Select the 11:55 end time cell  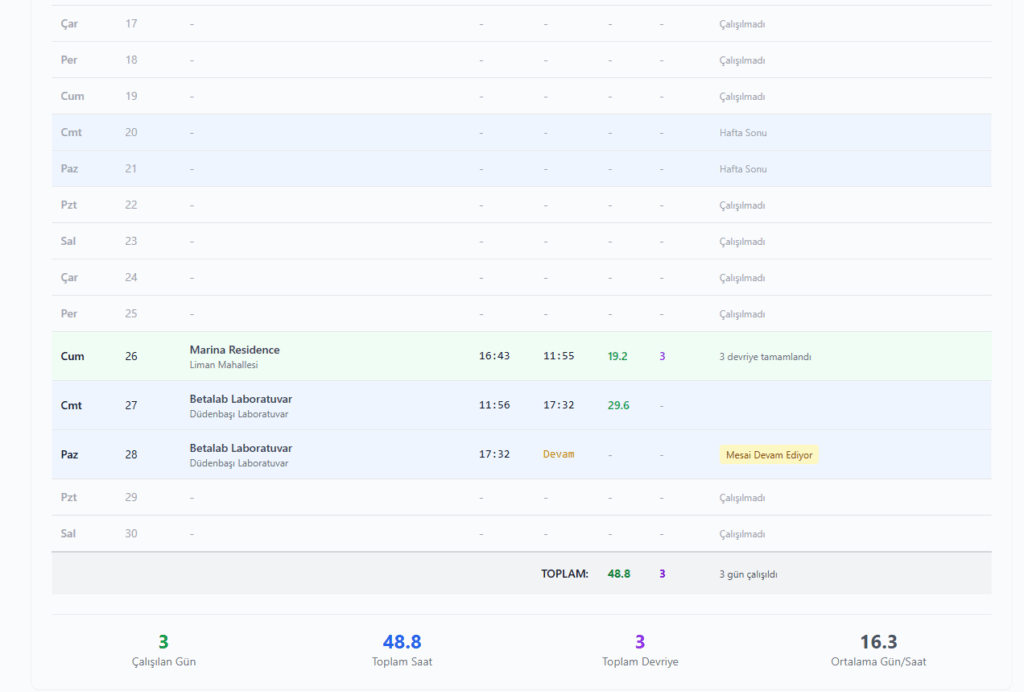(558, 356)
